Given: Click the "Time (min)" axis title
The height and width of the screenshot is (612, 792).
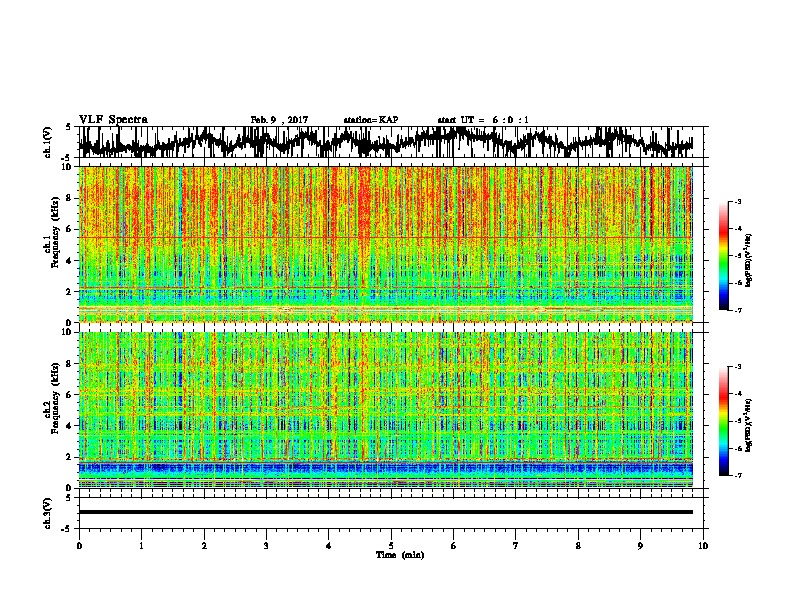Looking at the screenshot, I should (400, 555).
